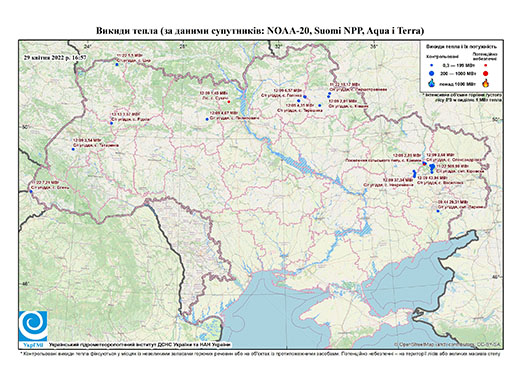Click the '46°' latitude label on the left edge
The image size is (520, 368).
coord(26,283)
